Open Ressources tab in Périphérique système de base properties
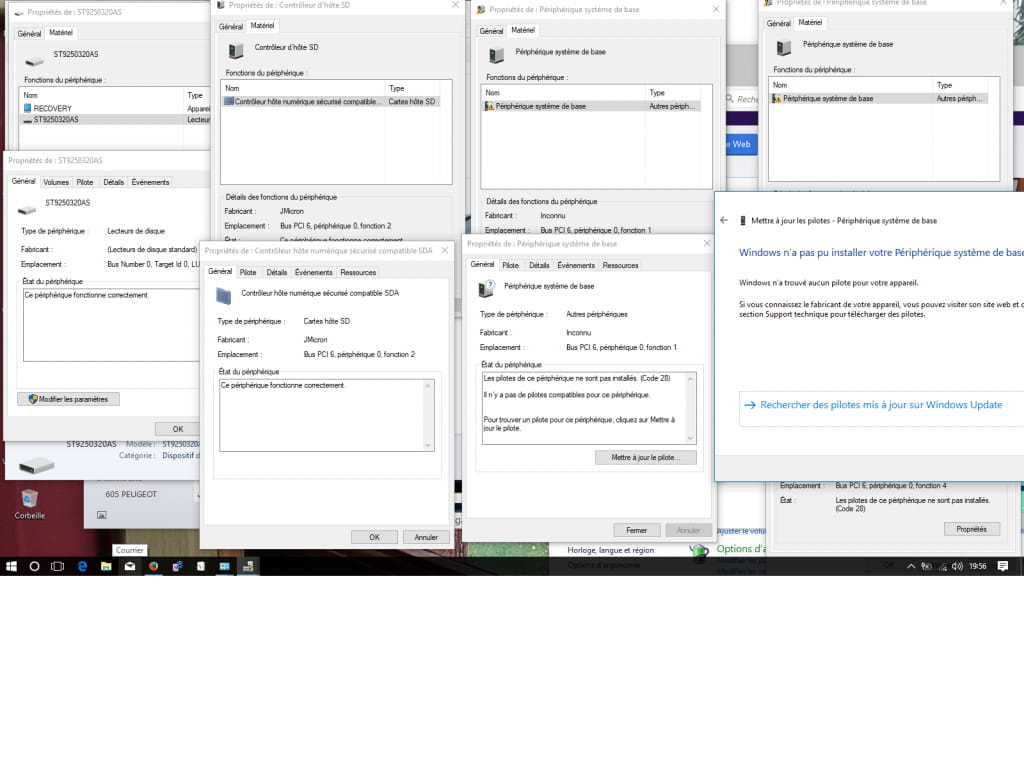Screen dimensions: 1024x780 coord(620,265)
